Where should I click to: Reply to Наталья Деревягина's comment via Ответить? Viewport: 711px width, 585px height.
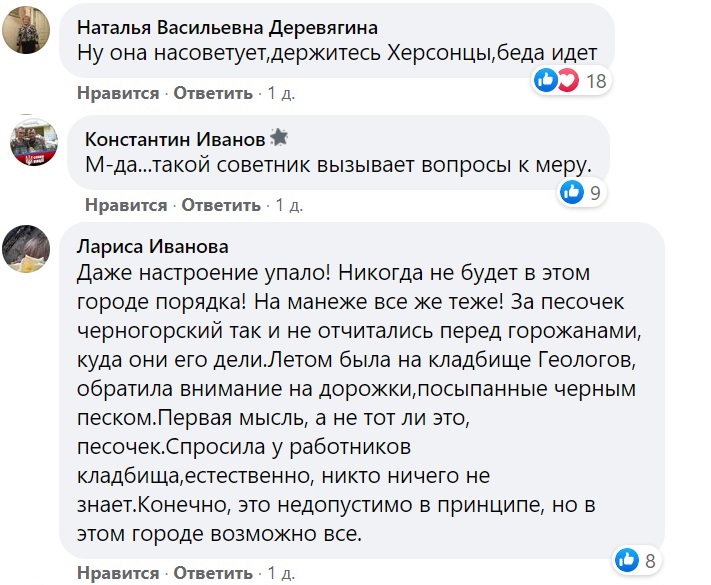(x=213, y=93)
